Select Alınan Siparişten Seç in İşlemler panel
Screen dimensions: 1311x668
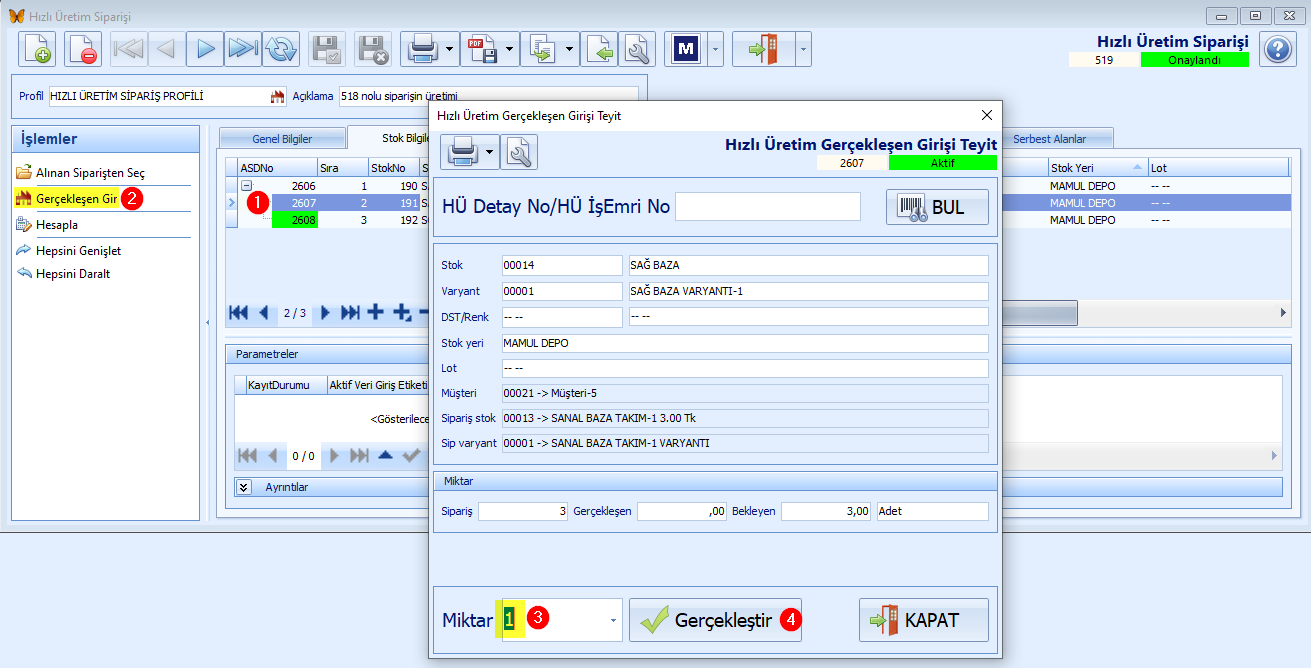click(90, 173)
